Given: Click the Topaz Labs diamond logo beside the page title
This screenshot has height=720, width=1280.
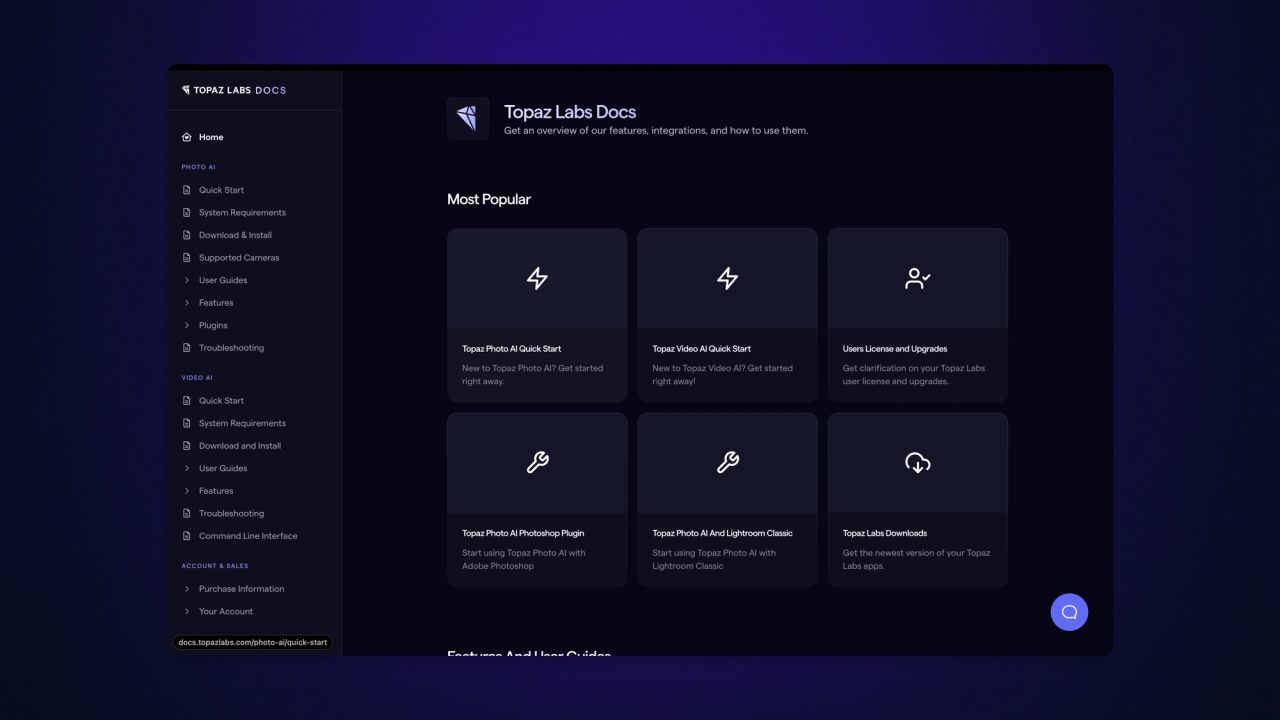Looking at the screenshot, I should point(467,118).
